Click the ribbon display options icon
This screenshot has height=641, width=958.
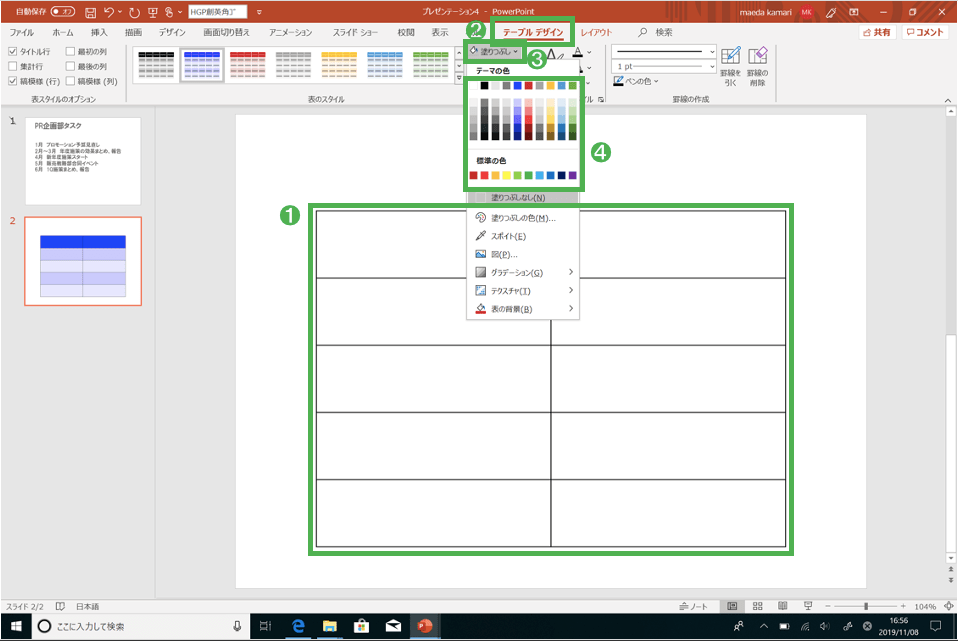[x=854, y=12]
